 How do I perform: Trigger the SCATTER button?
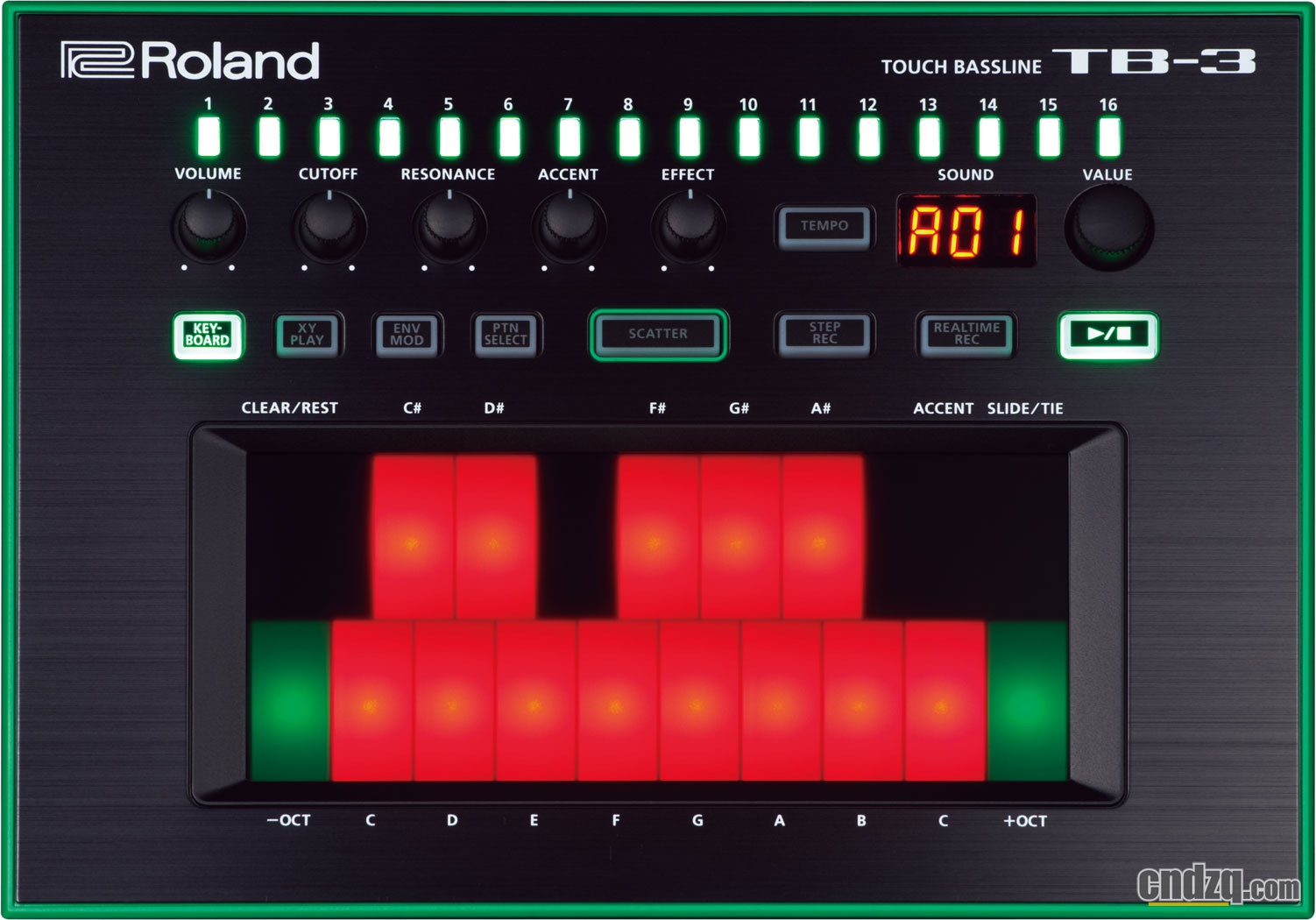click(658, 334)
